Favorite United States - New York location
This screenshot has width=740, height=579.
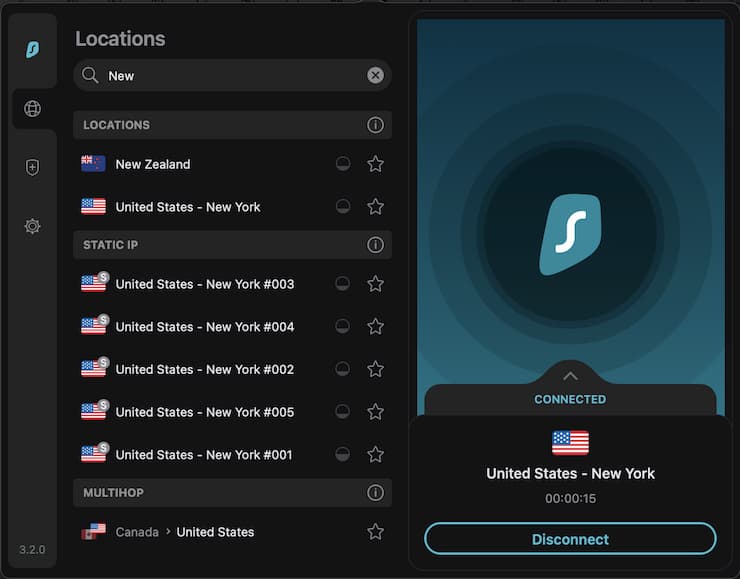tap(375, 207)
